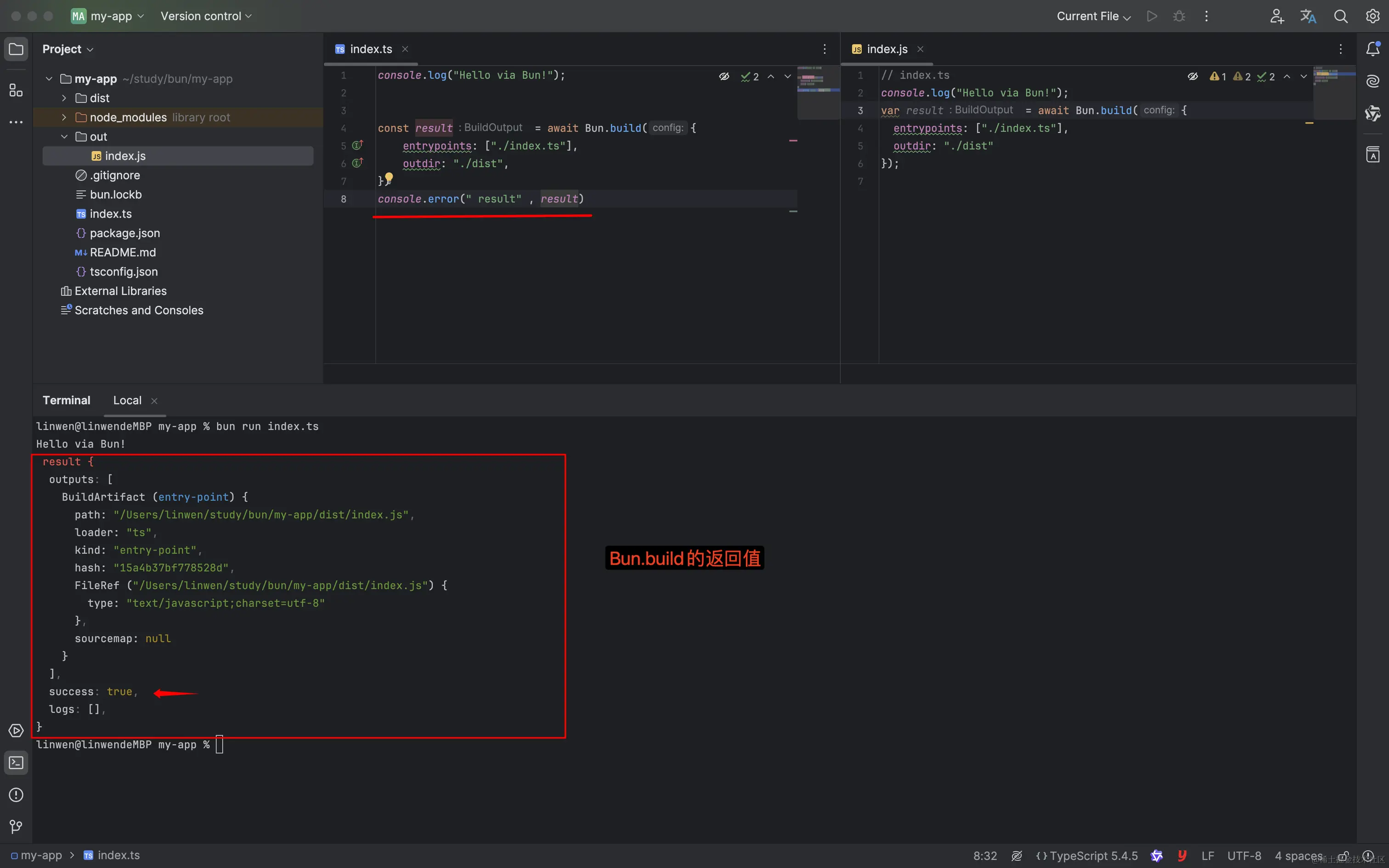The image size is (1389, 868).
Task: Open the Services tool window icon
Action: pos(16,730)
